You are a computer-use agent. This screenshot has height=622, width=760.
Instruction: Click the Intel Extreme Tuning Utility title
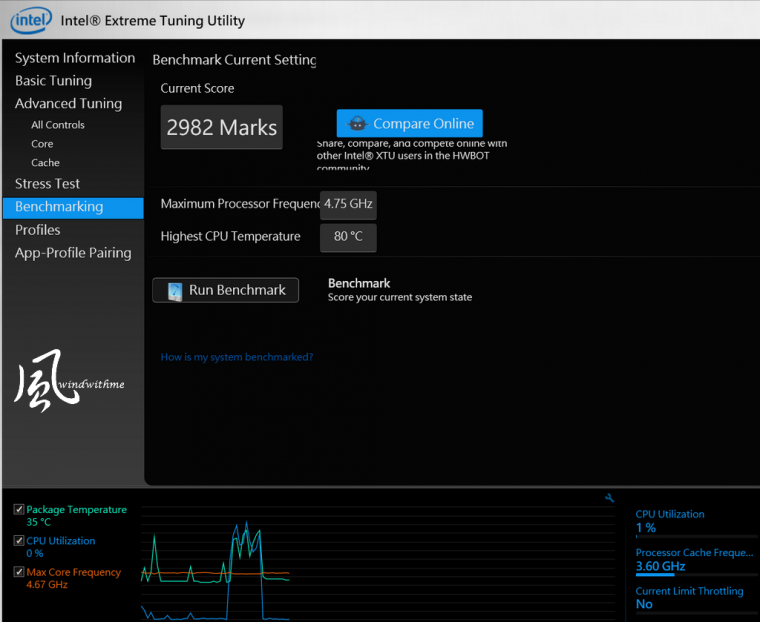tap(153, 21)
